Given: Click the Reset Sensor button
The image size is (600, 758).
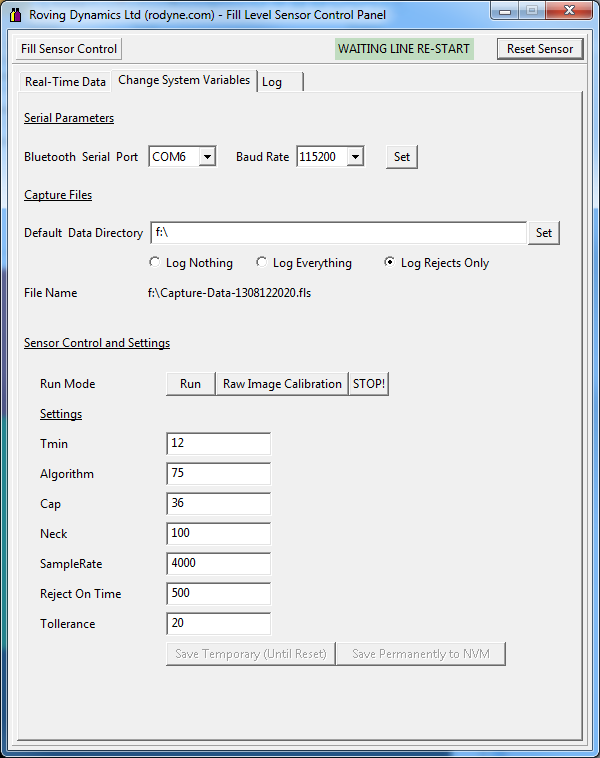Looking at the screenshot, I should pos(540,49).
